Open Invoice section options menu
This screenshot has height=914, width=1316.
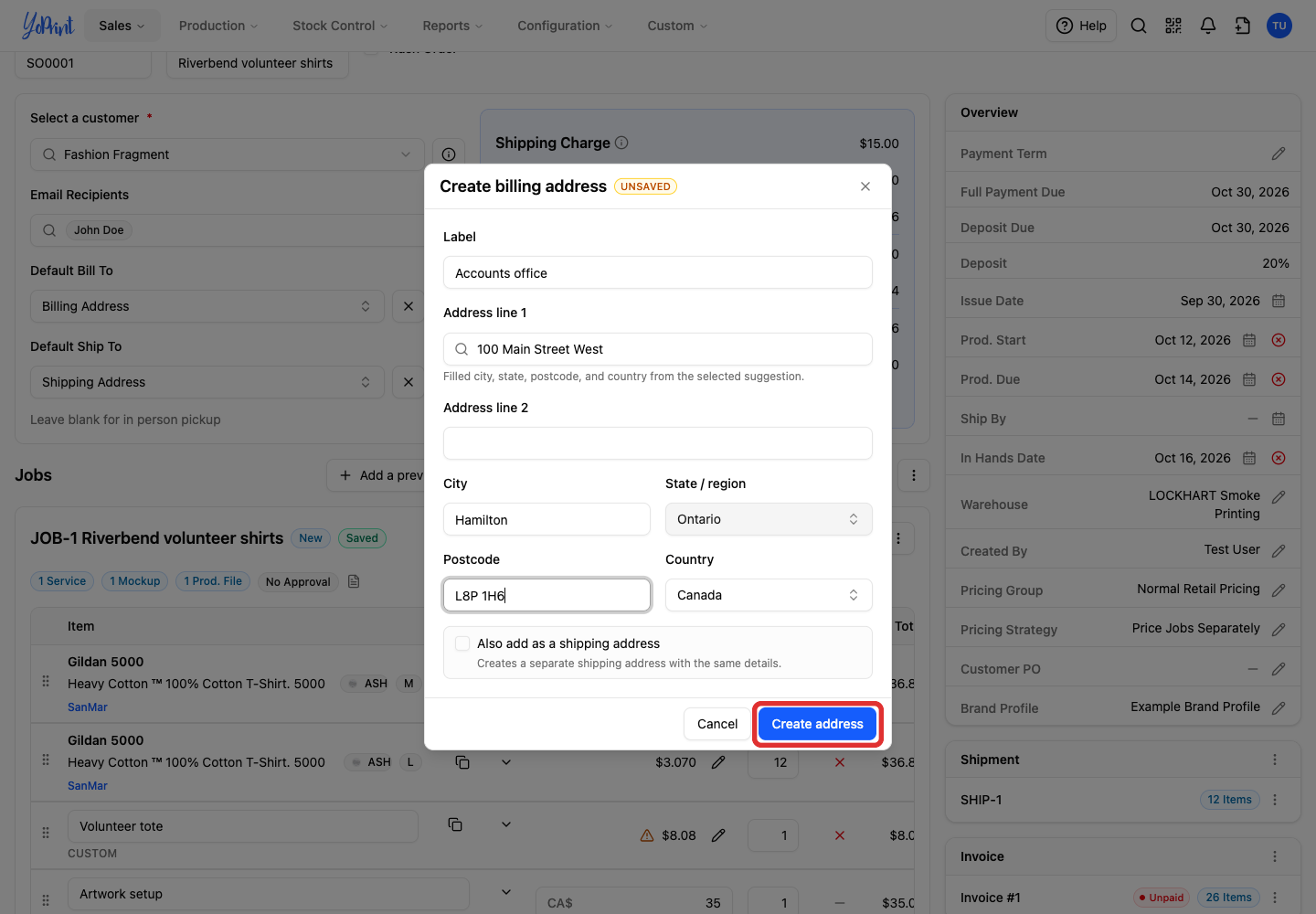tap(1275, 856)
